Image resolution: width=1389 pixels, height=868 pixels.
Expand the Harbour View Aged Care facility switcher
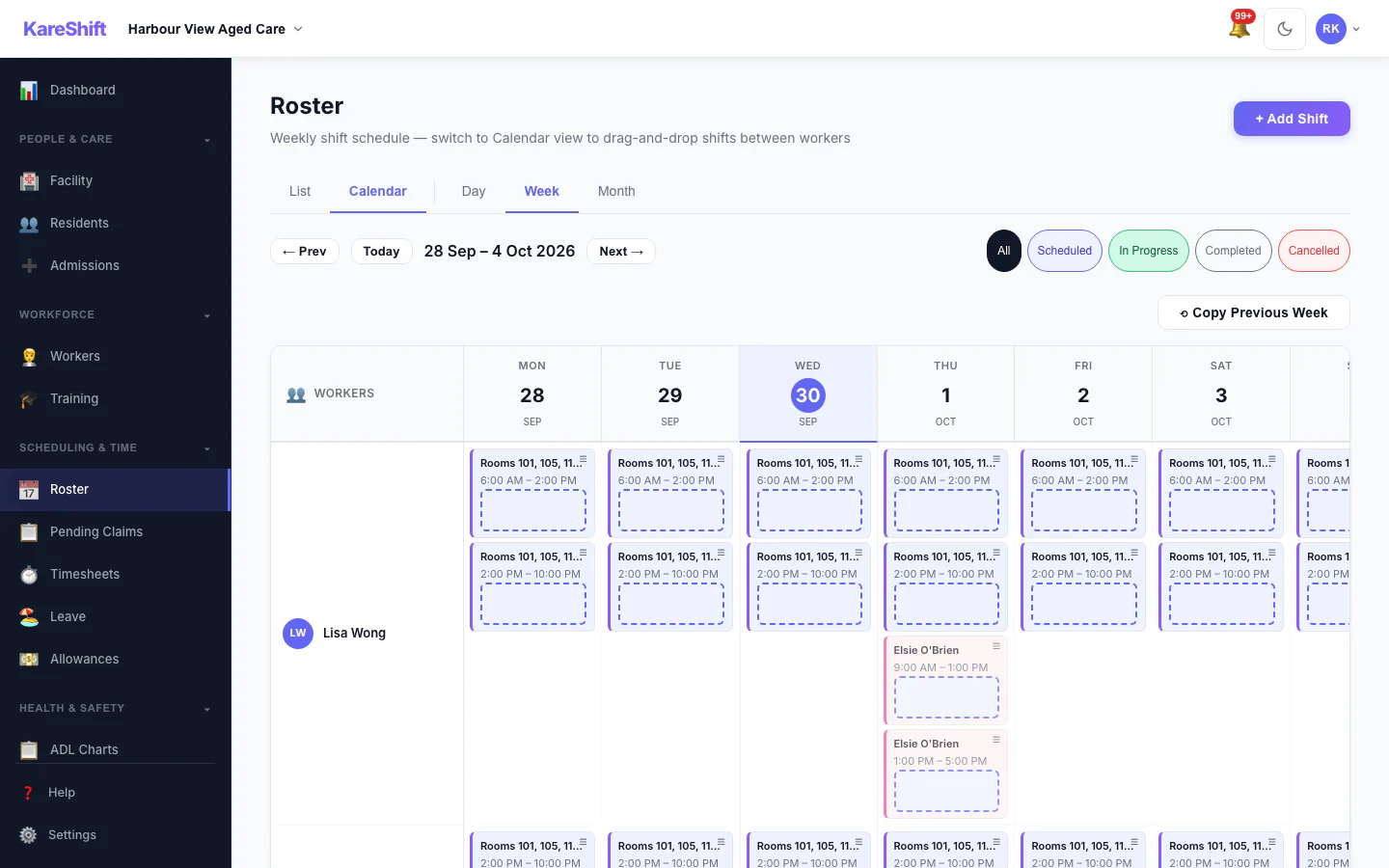(x=215, y=29)
